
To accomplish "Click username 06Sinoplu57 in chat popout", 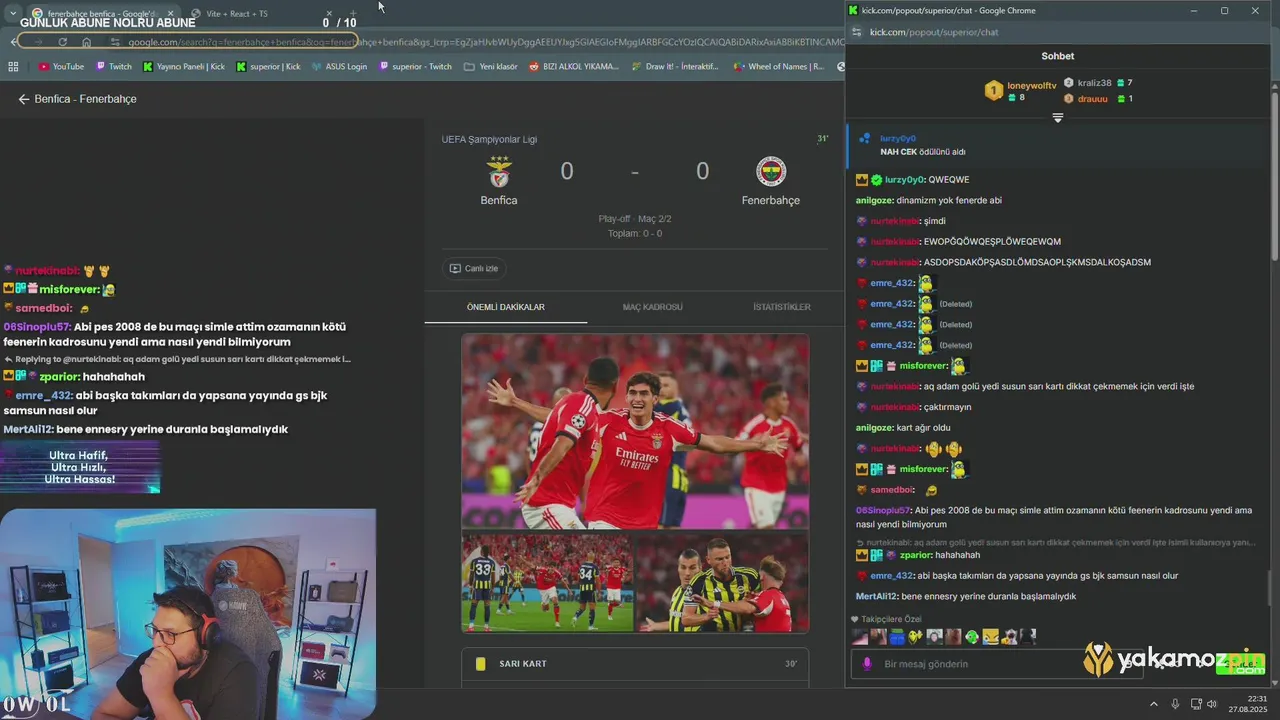I will 883,510.
